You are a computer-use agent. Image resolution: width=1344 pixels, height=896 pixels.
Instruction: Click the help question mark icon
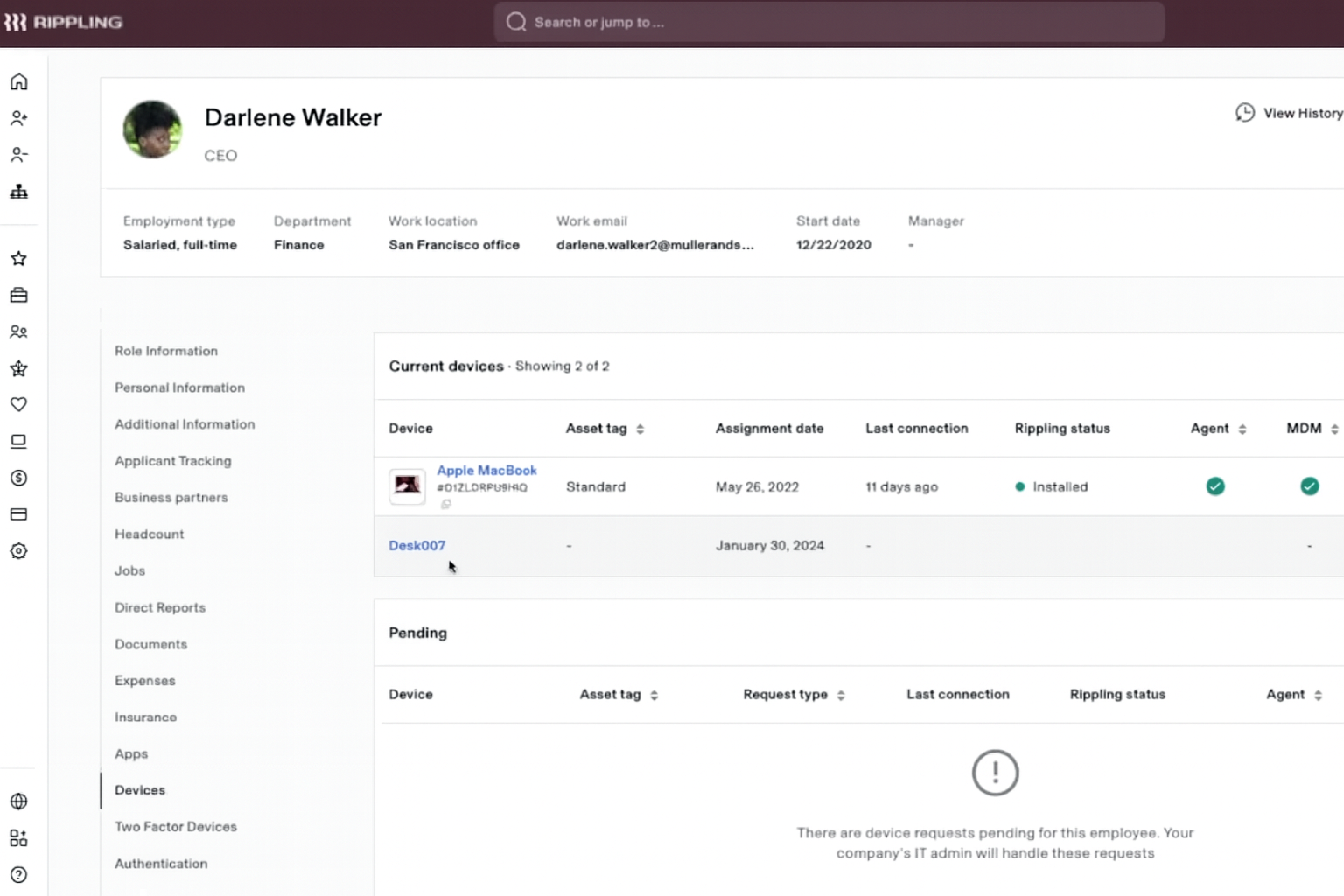tap(18, 874)
